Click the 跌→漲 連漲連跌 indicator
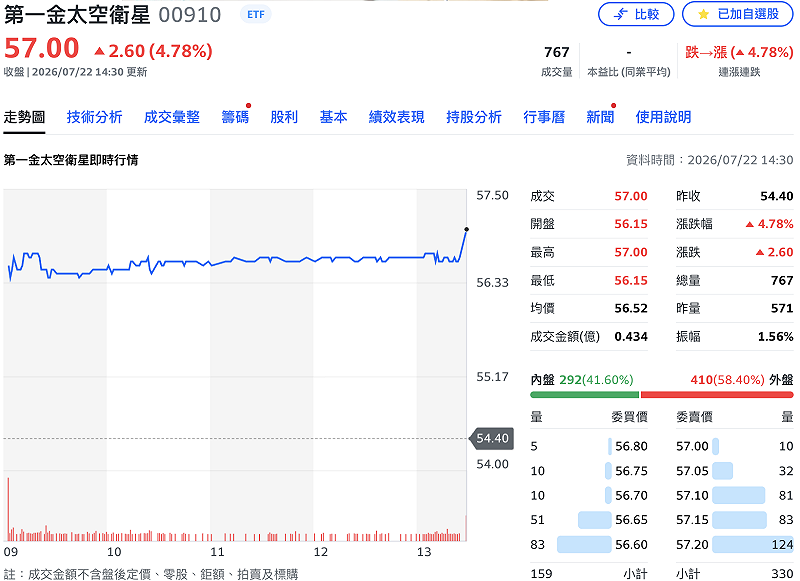The height and width of the screenshot is (581, 800). (739, 60)
